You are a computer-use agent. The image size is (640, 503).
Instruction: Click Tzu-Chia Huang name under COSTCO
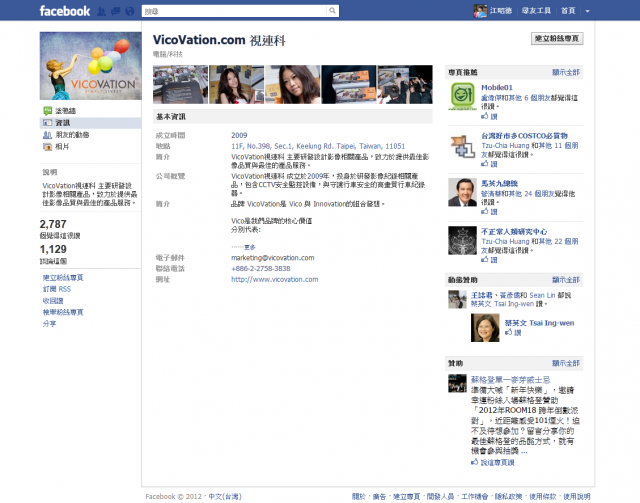[x=505, y=145]
